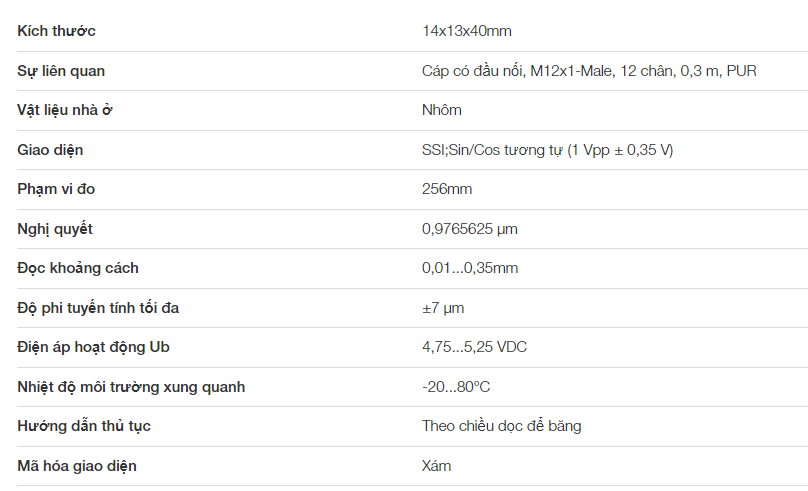Click the 'Đọc khoảng cách' label
This screenshot has height=491, width=808.
pos(78,268)
